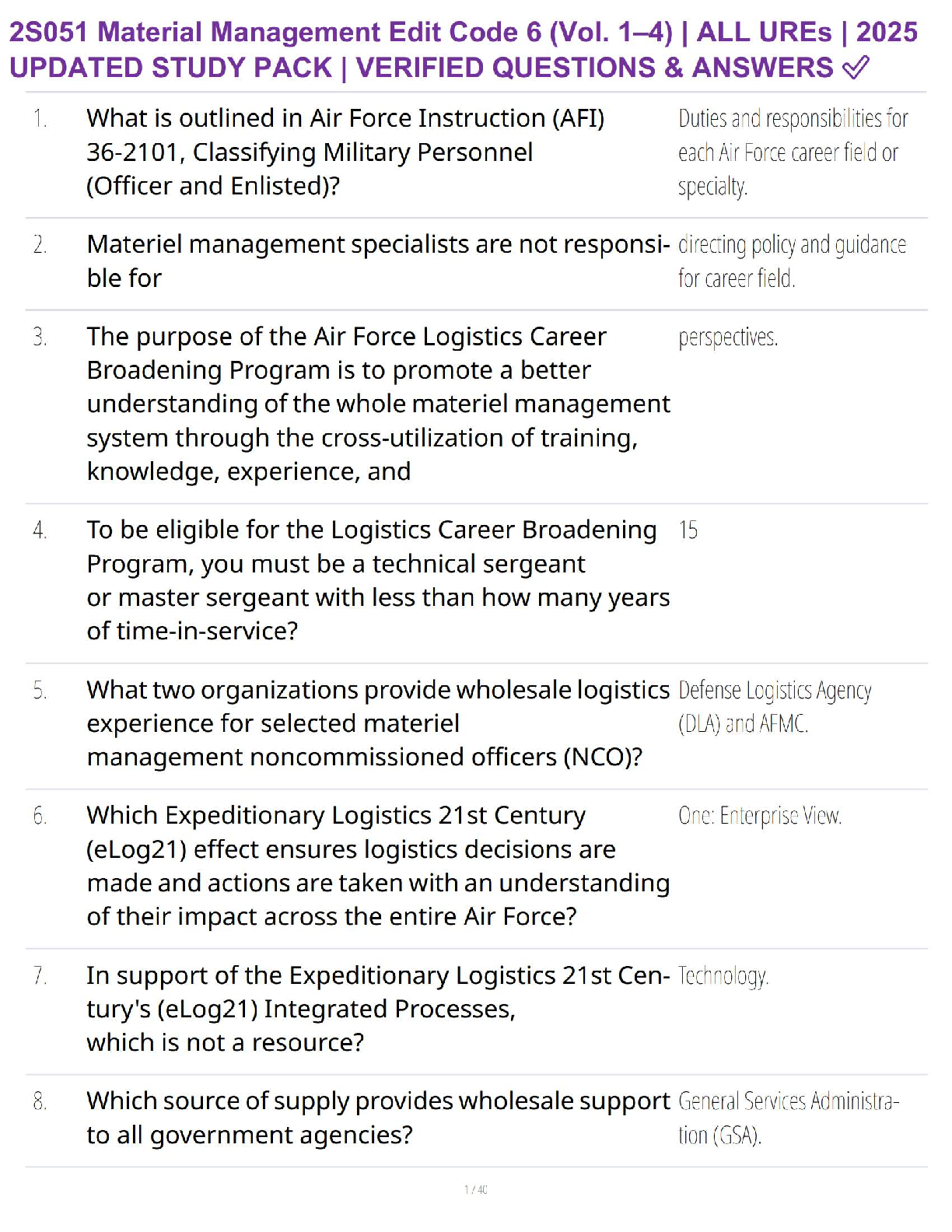Click the answer 'One: Enterprise View.'

pos(760,816)
